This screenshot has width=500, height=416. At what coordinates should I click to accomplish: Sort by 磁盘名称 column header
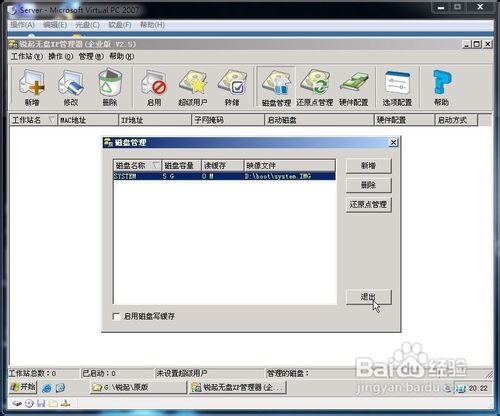(x=137, y=165)
